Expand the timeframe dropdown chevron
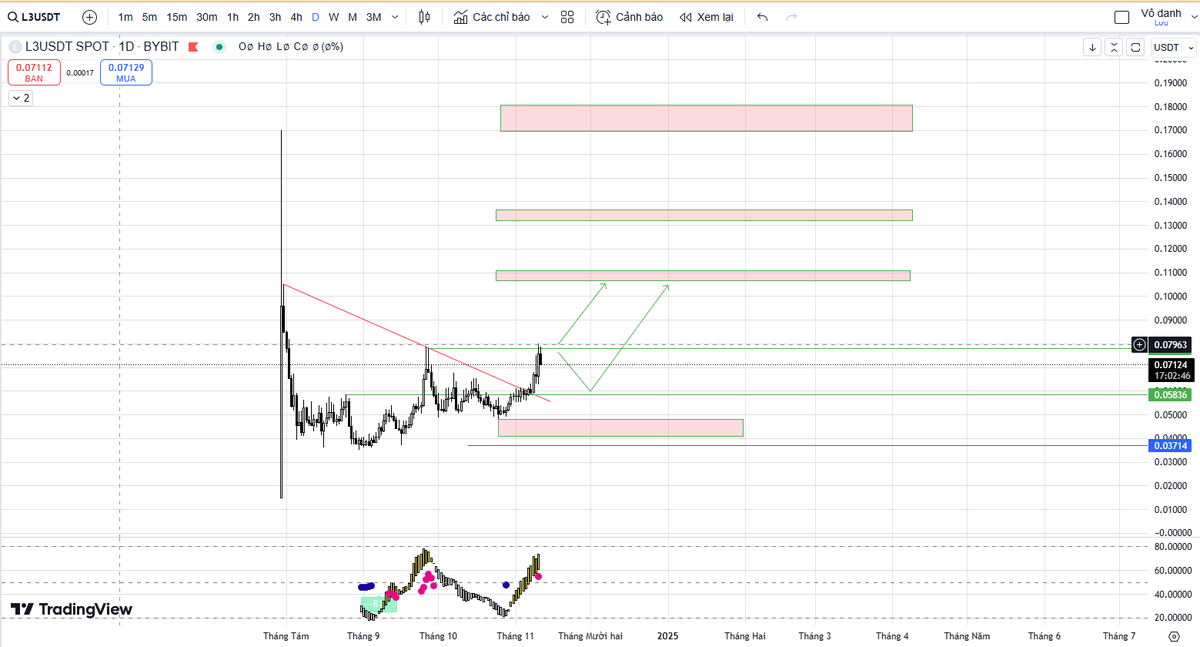Screen dimensions: 1200x647 point(395,17)
